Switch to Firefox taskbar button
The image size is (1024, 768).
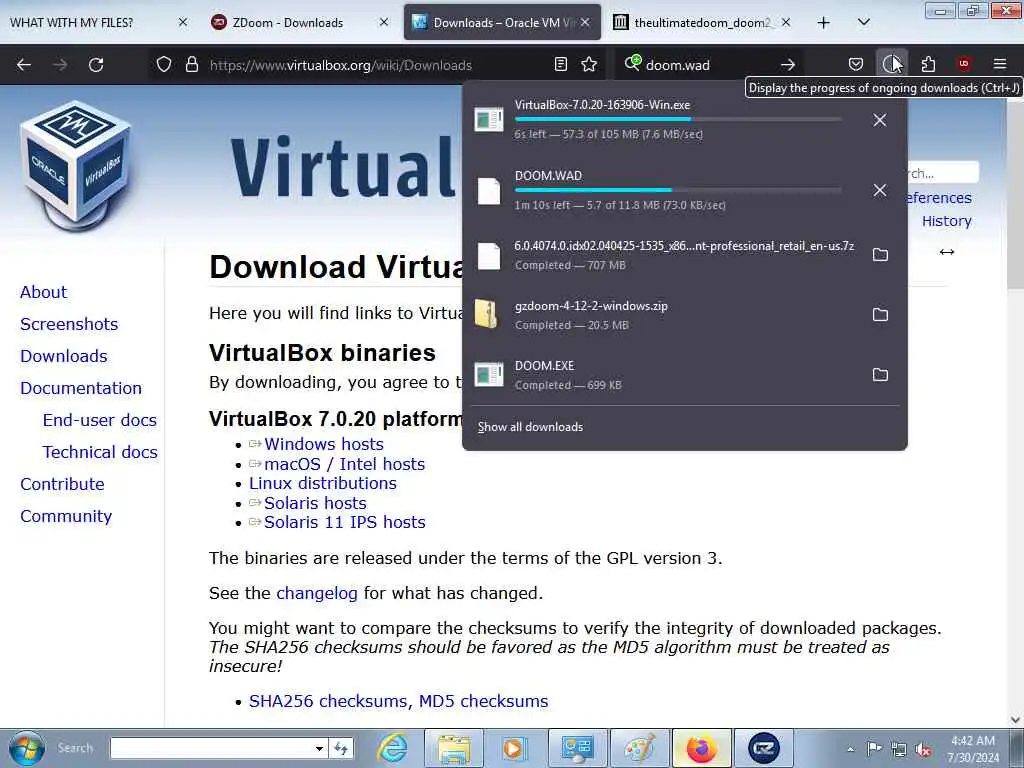pyautogui.click(x=701, y=748)
